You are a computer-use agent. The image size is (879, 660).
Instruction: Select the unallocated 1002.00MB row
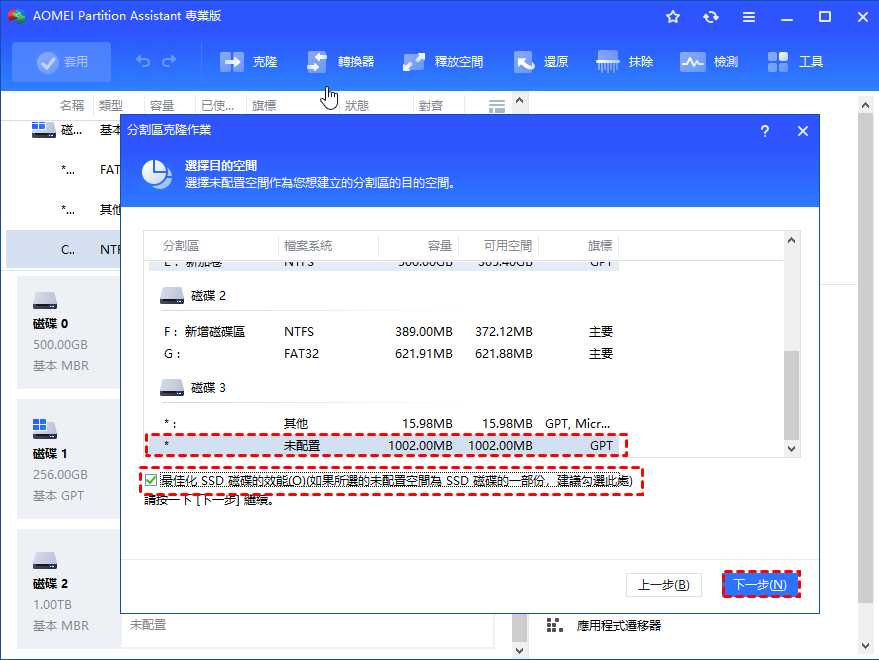384,446
